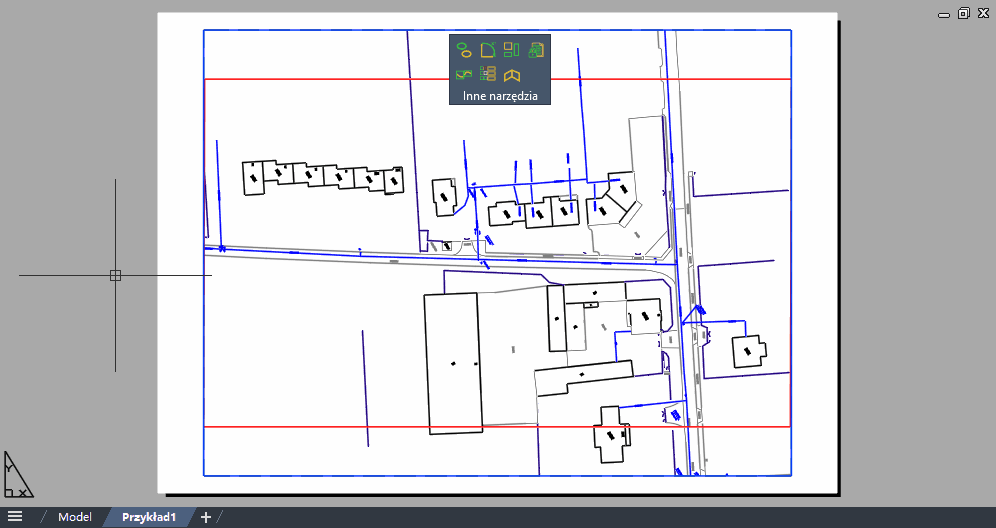This screenshot has width=996, height=528.
Task: Select the large tall rectangular building outline
Action: click(426, 360)
